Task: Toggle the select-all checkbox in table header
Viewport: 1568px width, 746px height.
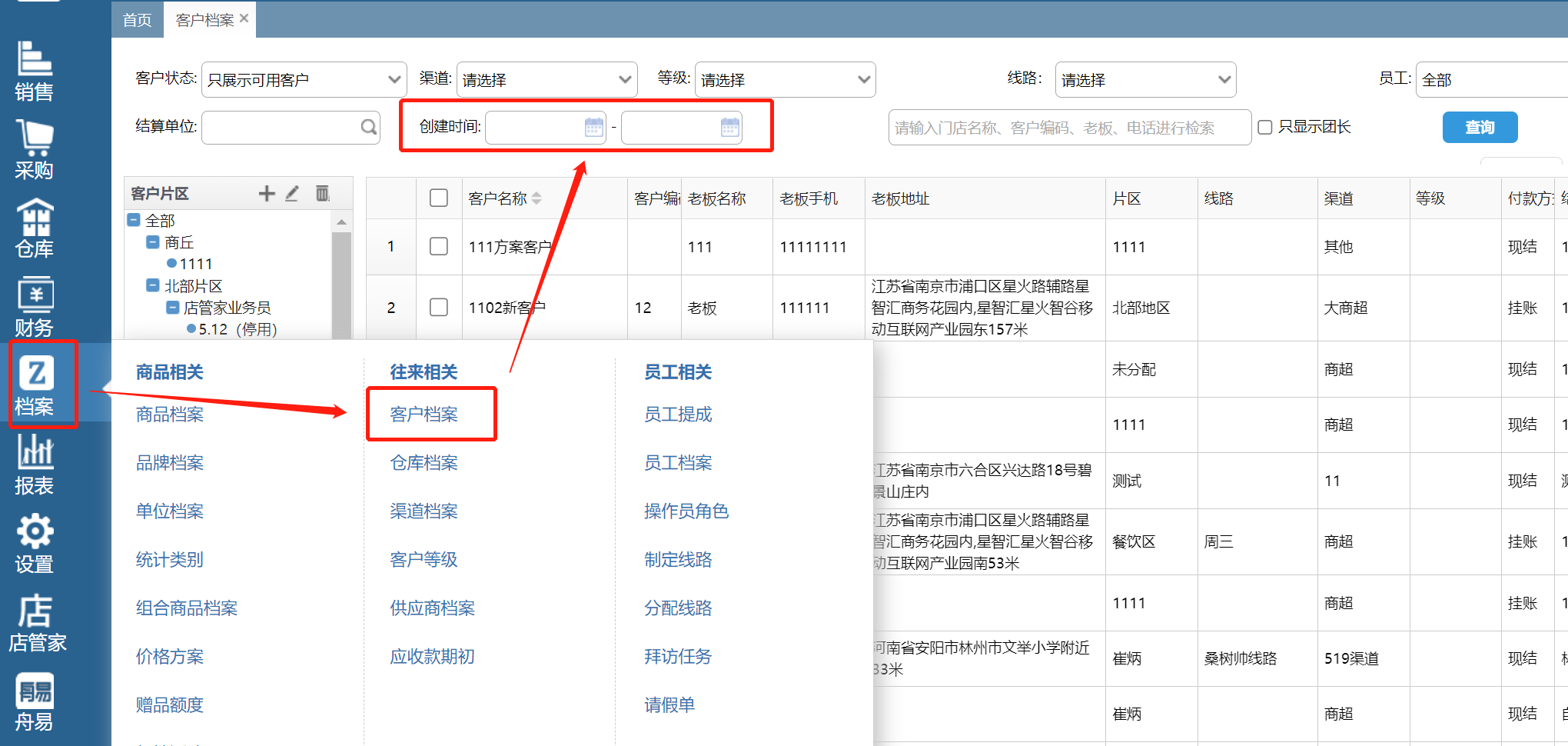Action: click(439, 198)
